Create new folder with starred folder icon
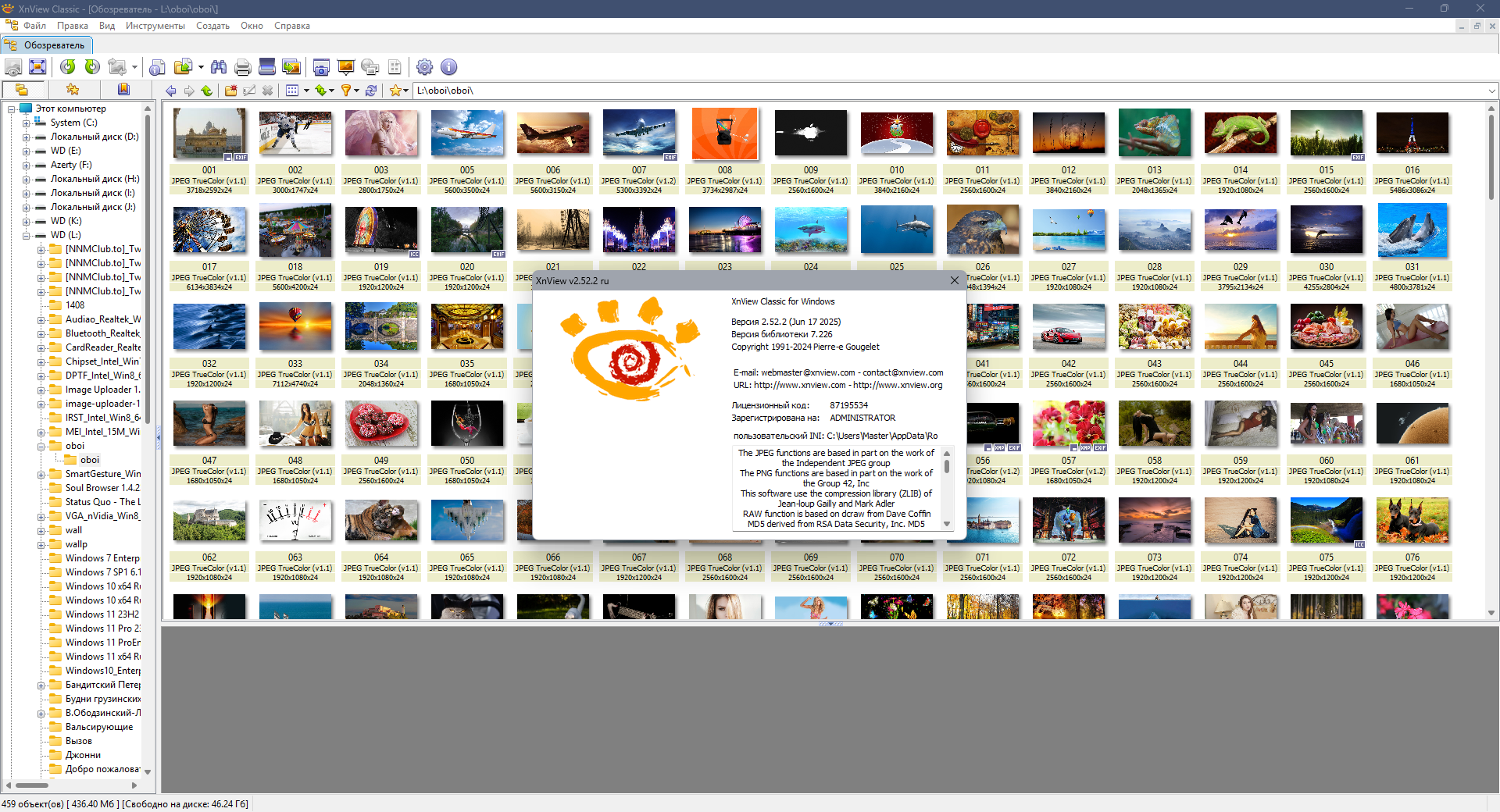This screenshot has width=1500, height=812. coord(230,91)
